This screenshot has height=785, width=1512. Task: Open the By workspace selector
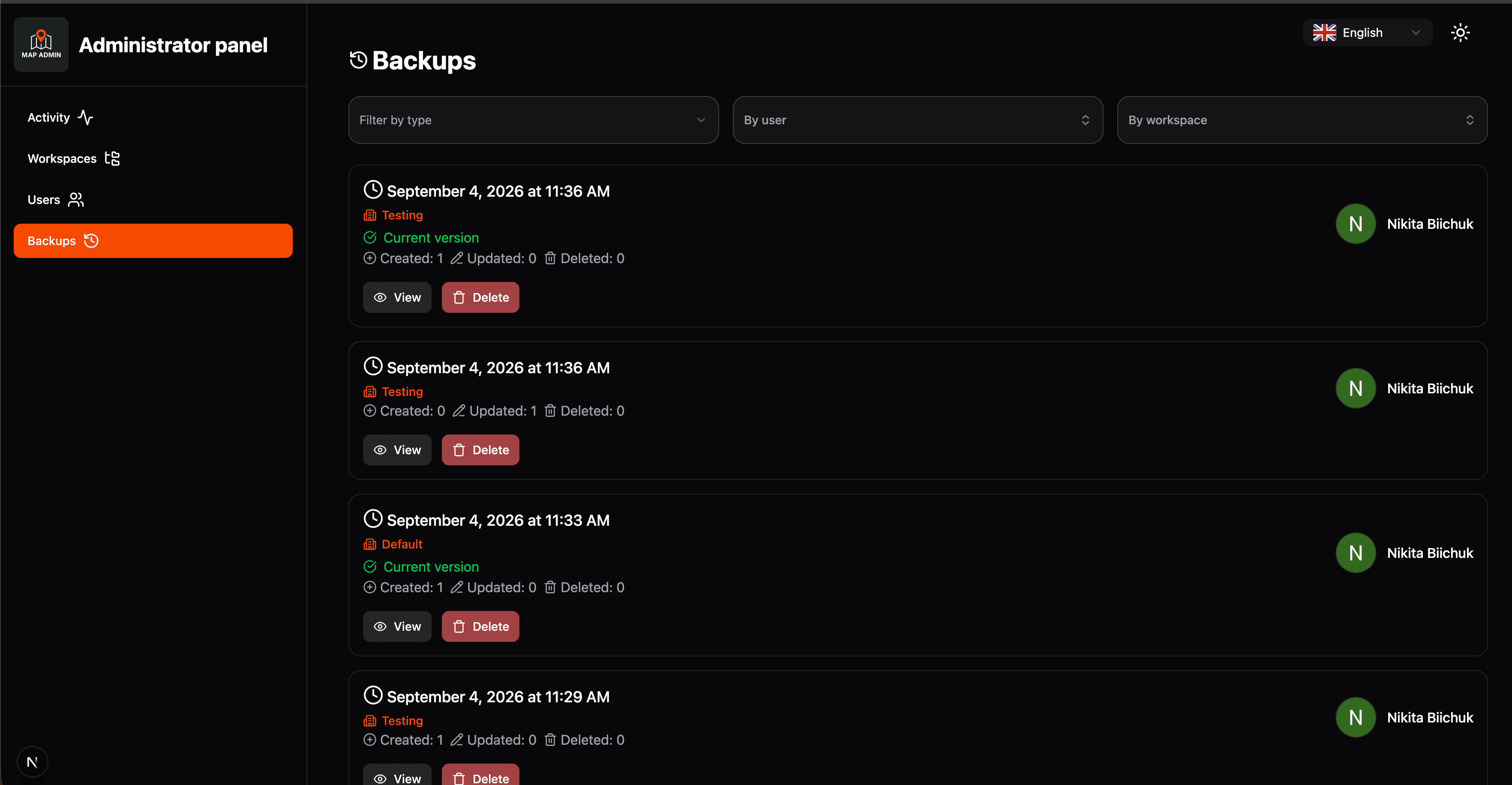coord(1302,120)
